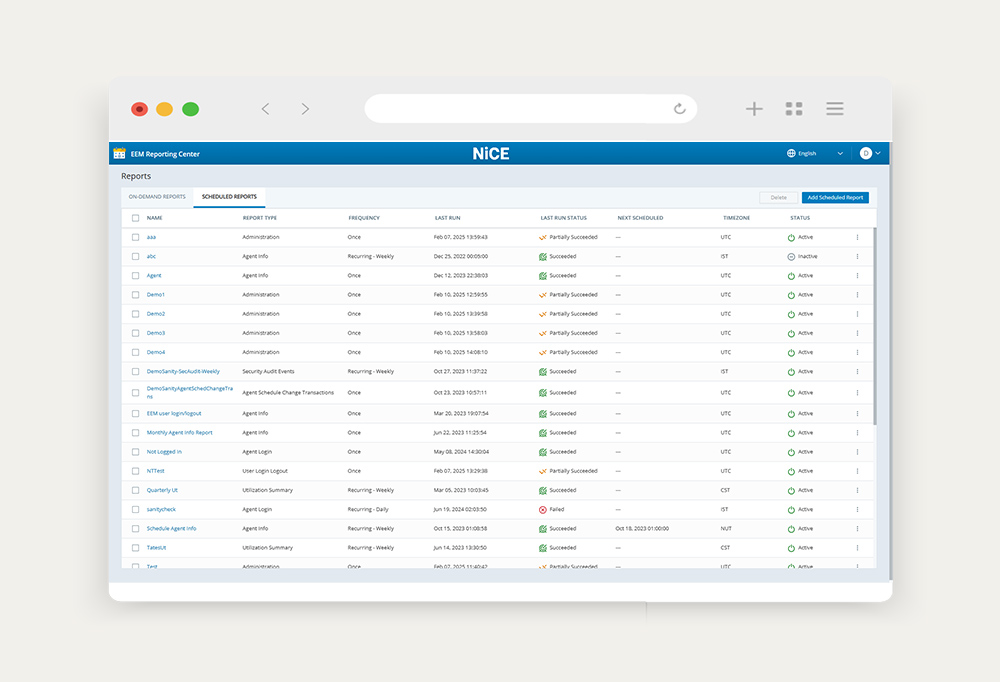This screenshot has height=682, width=1000.
Task: Check the checkbox for Demo1 report
Action: coord(136,295)
